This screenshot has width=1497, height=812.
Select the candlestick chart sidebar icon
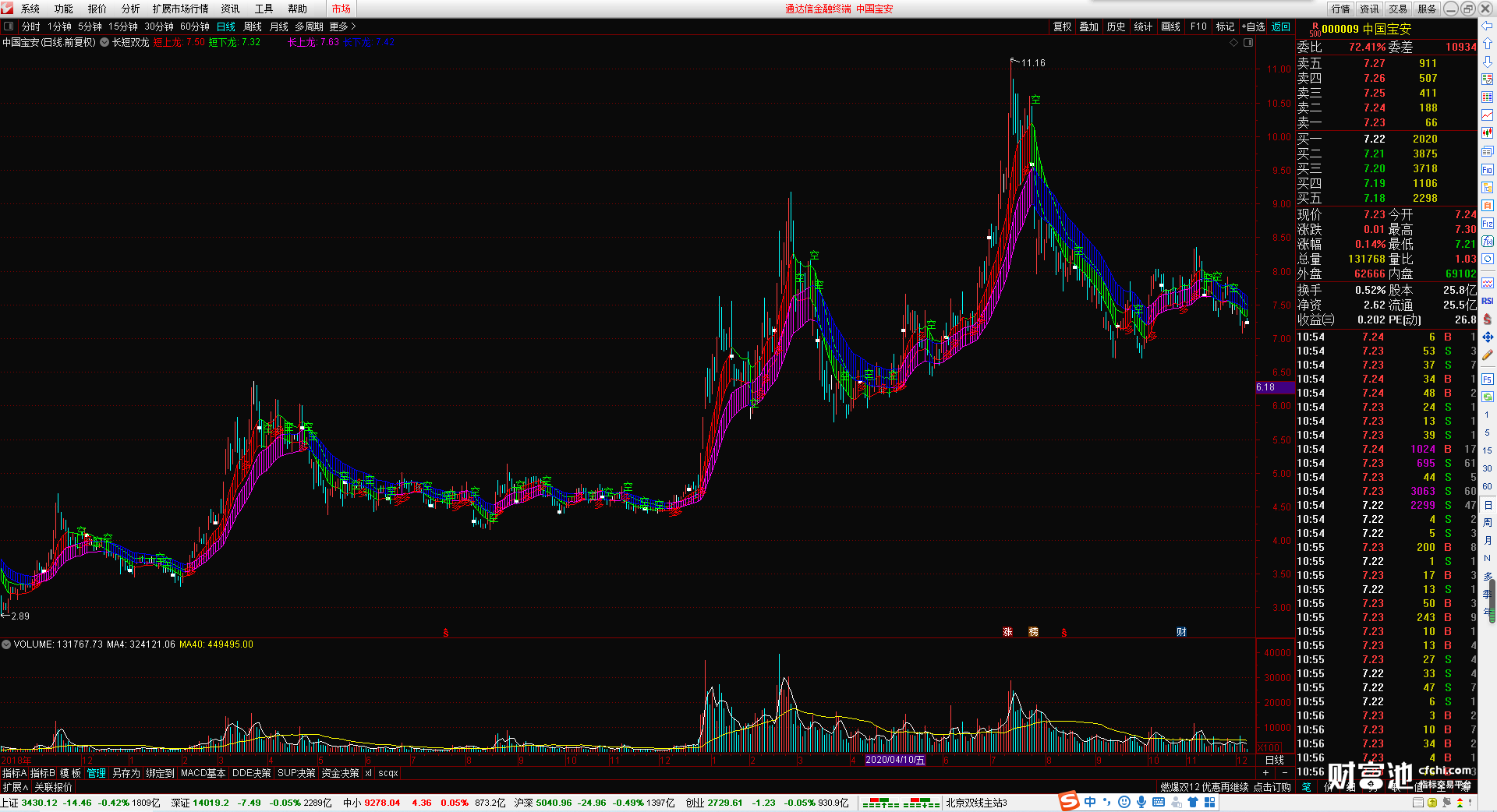[x=1488, y=133]
